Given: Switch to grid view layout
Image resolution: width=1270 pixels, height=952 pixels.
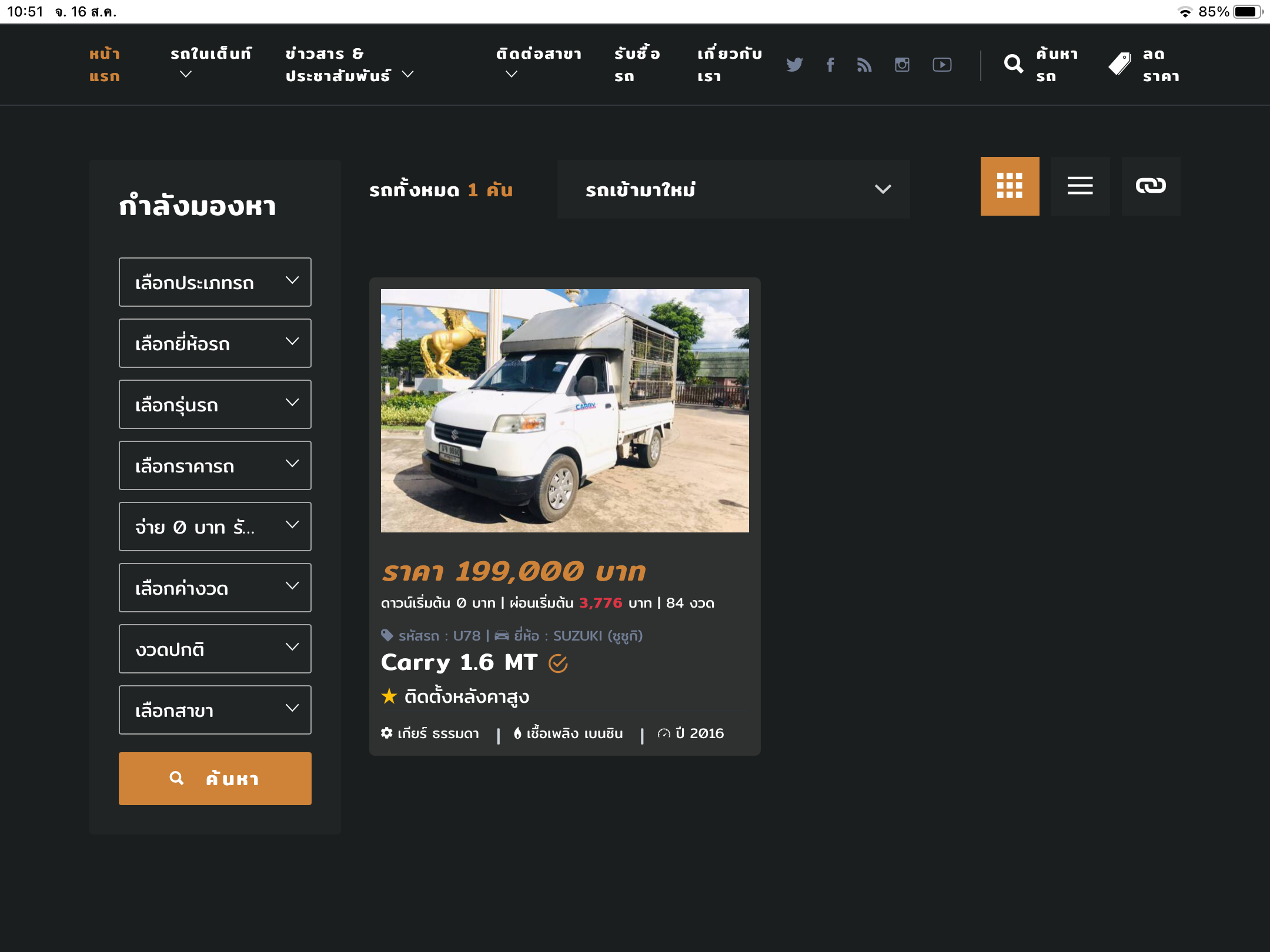Looking at the screenshot, I should [x=1010, y=186].
